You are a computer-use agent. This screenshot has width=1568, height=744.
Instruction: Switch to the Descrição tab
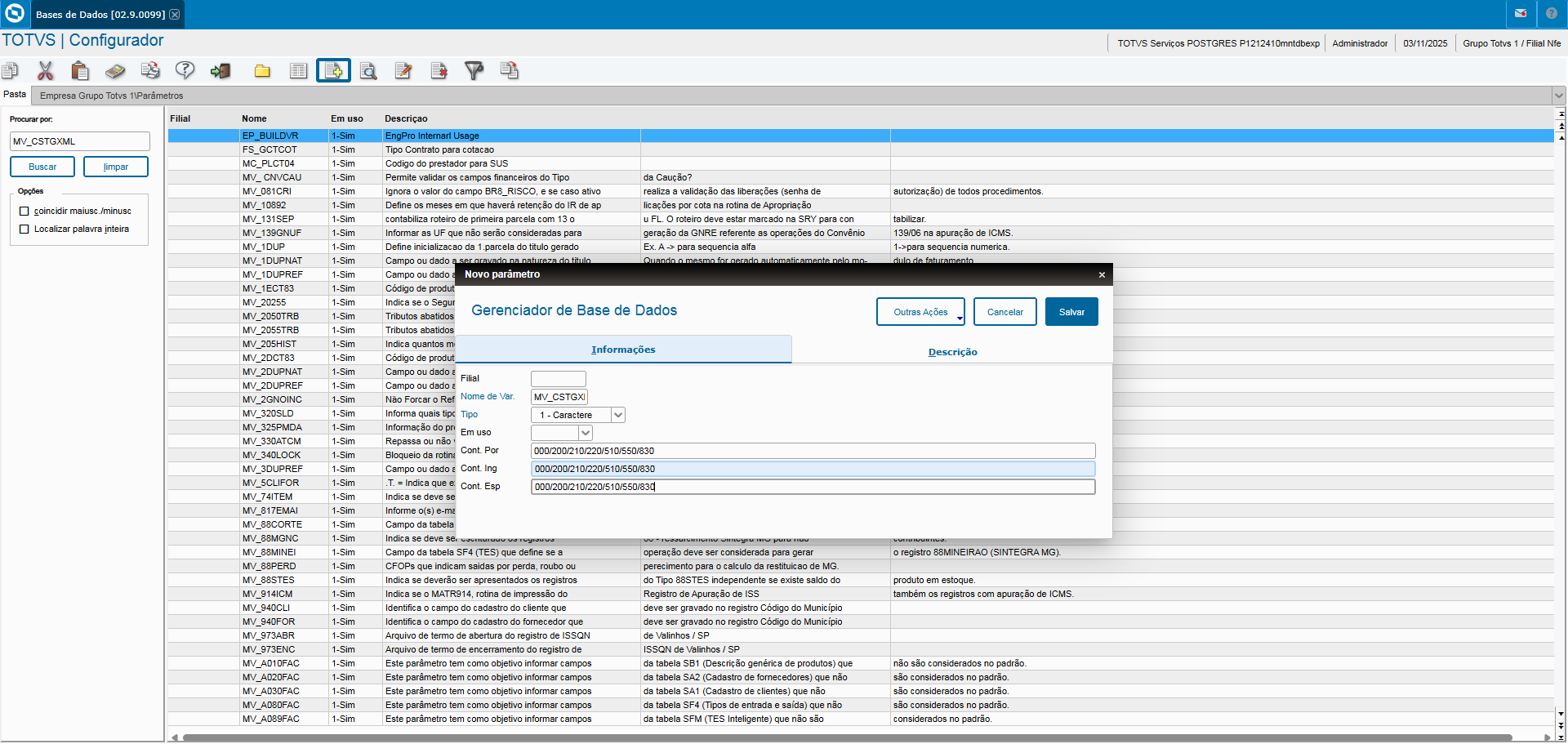(x=952, y=352)
